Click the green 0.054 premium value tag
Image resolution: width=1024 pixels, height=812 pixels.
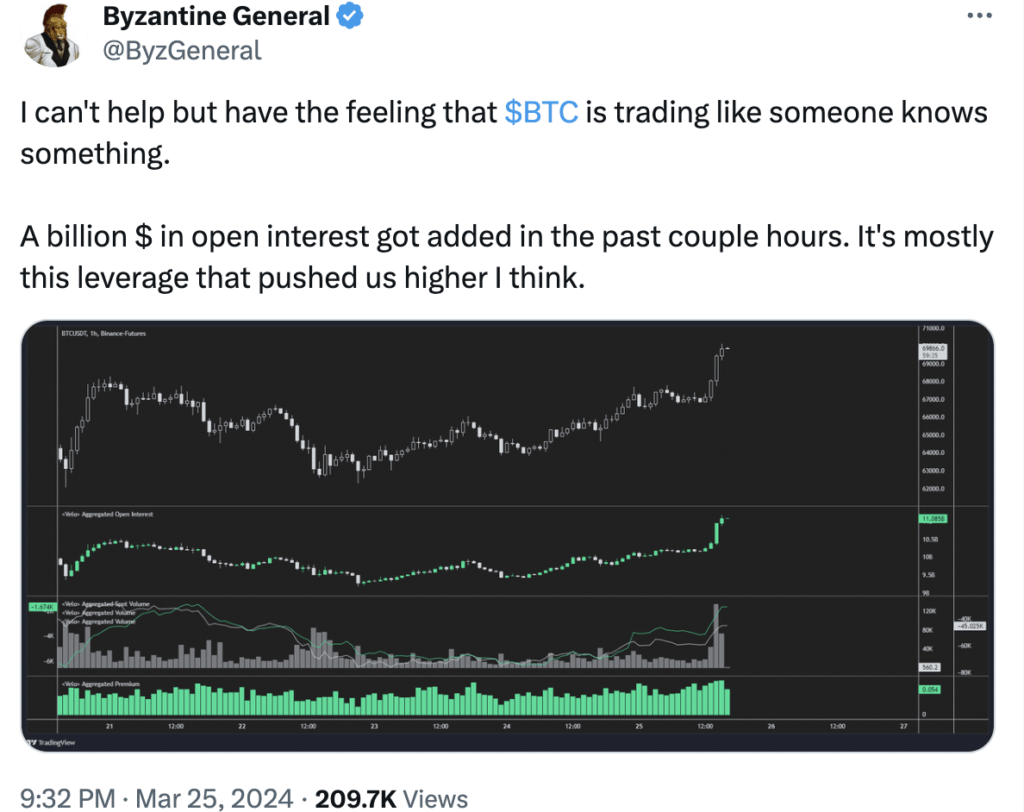[932, 690]
